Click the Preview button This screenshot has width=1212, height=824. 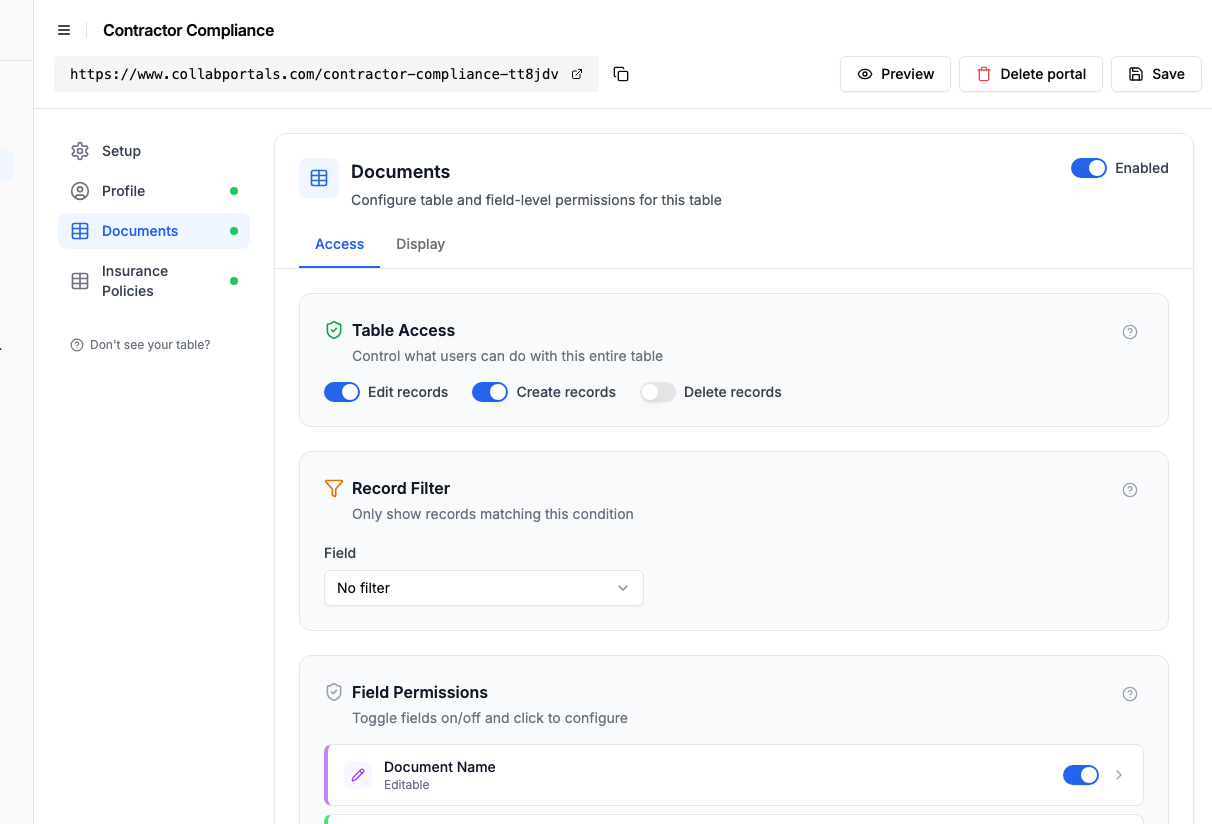(x=895, y=74)
